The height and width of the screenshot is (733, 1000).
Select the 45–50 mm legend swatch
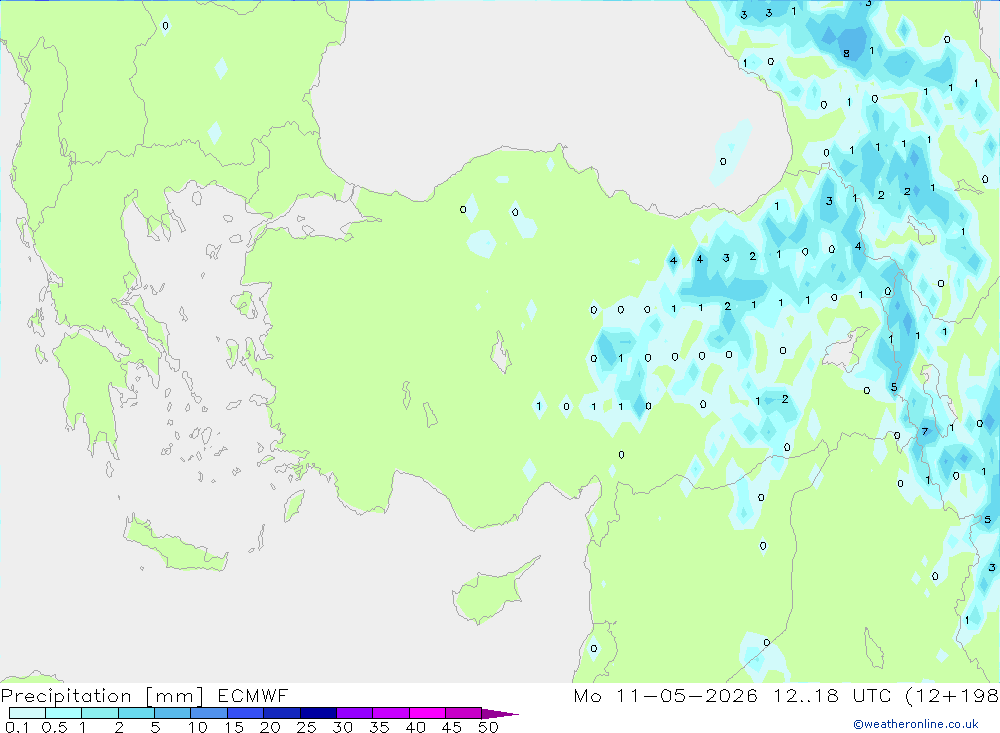(x=464, y=713)
